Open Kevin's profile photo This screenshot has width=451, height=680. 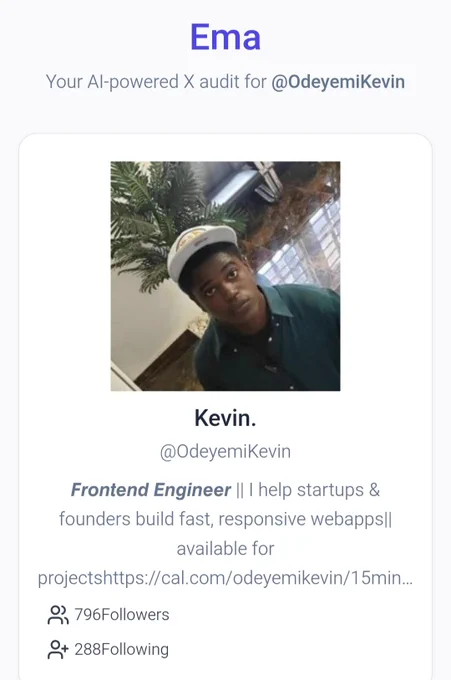coord(226,276)
